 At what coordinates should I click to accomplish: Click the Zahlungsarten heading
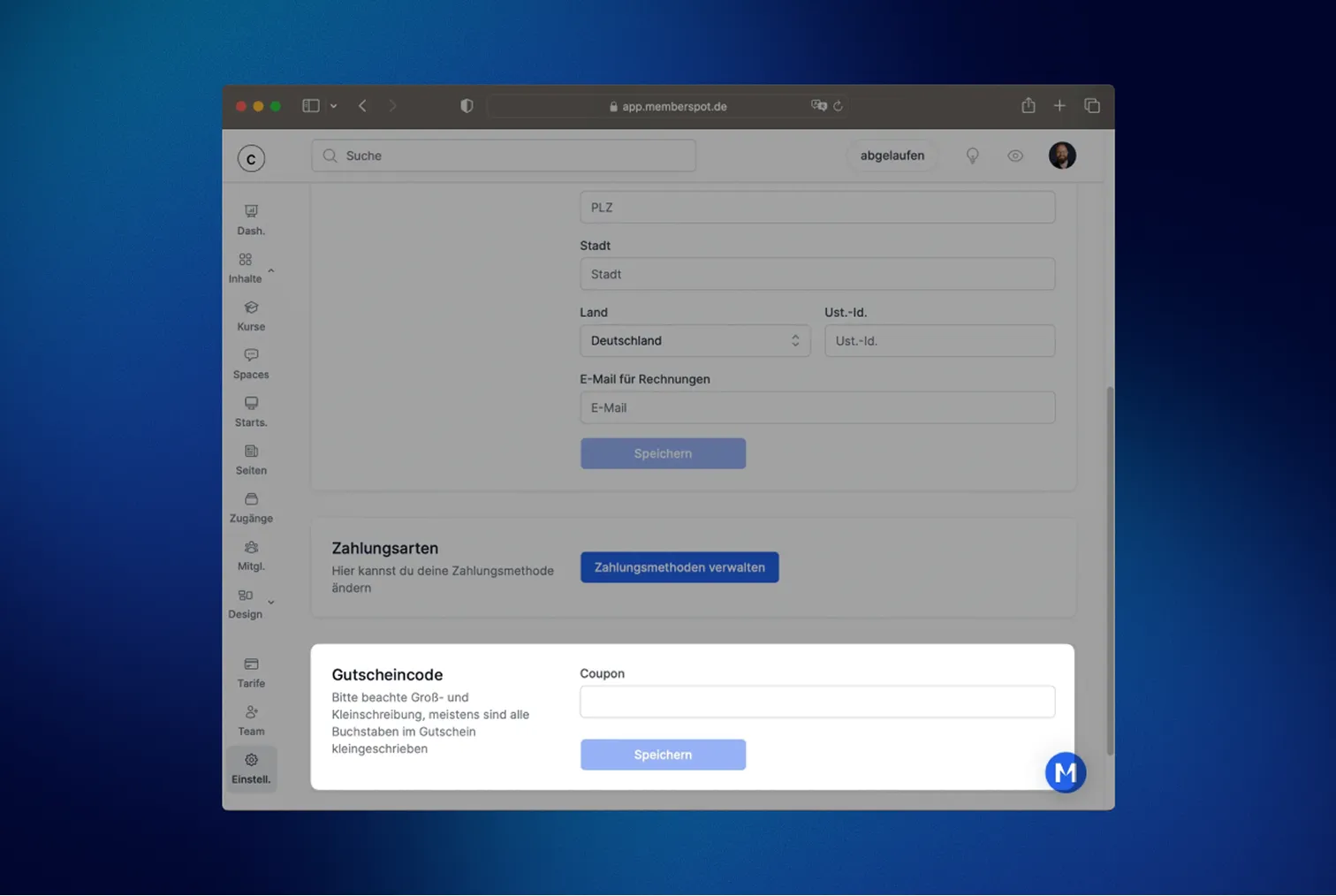pos(385,549)
